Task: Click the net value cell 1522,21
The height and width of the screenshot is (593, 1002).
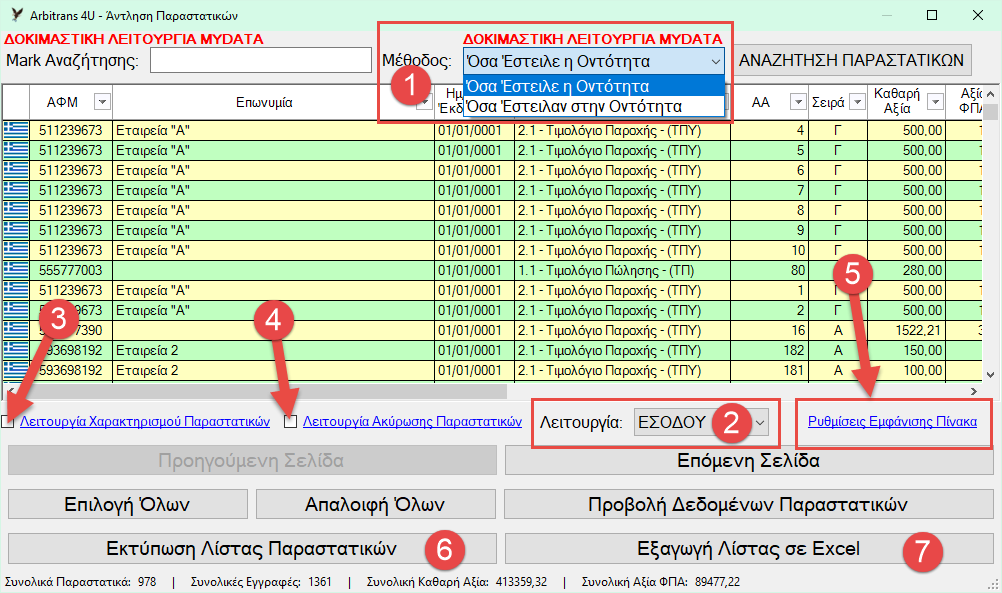Action: [906, 330]
